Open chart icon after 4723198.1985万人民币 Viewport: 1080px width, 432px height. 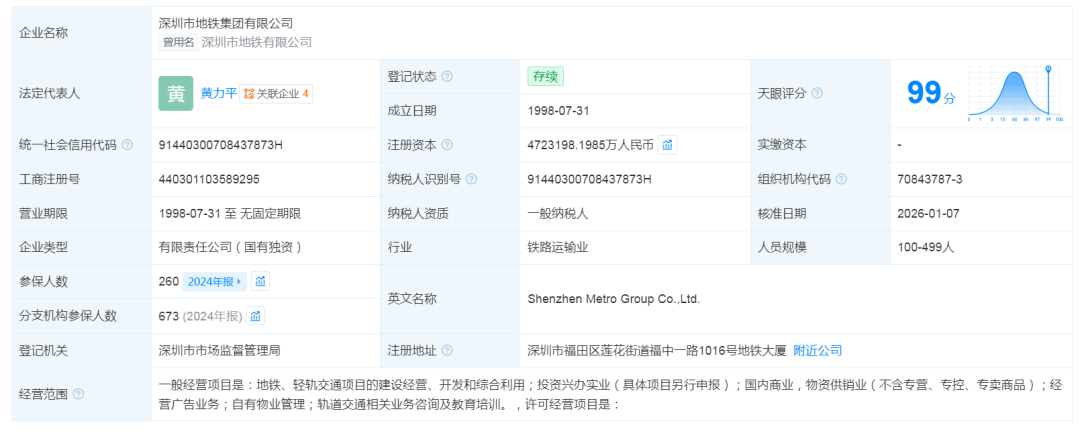tap(667, 145)
